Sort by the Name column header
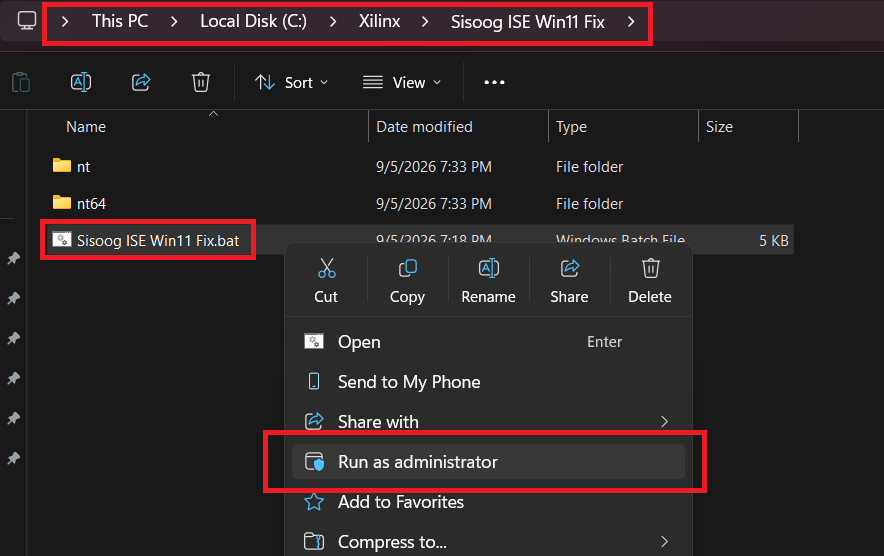Viewport: 884px width, 556px height. click(x=86, y=127)
